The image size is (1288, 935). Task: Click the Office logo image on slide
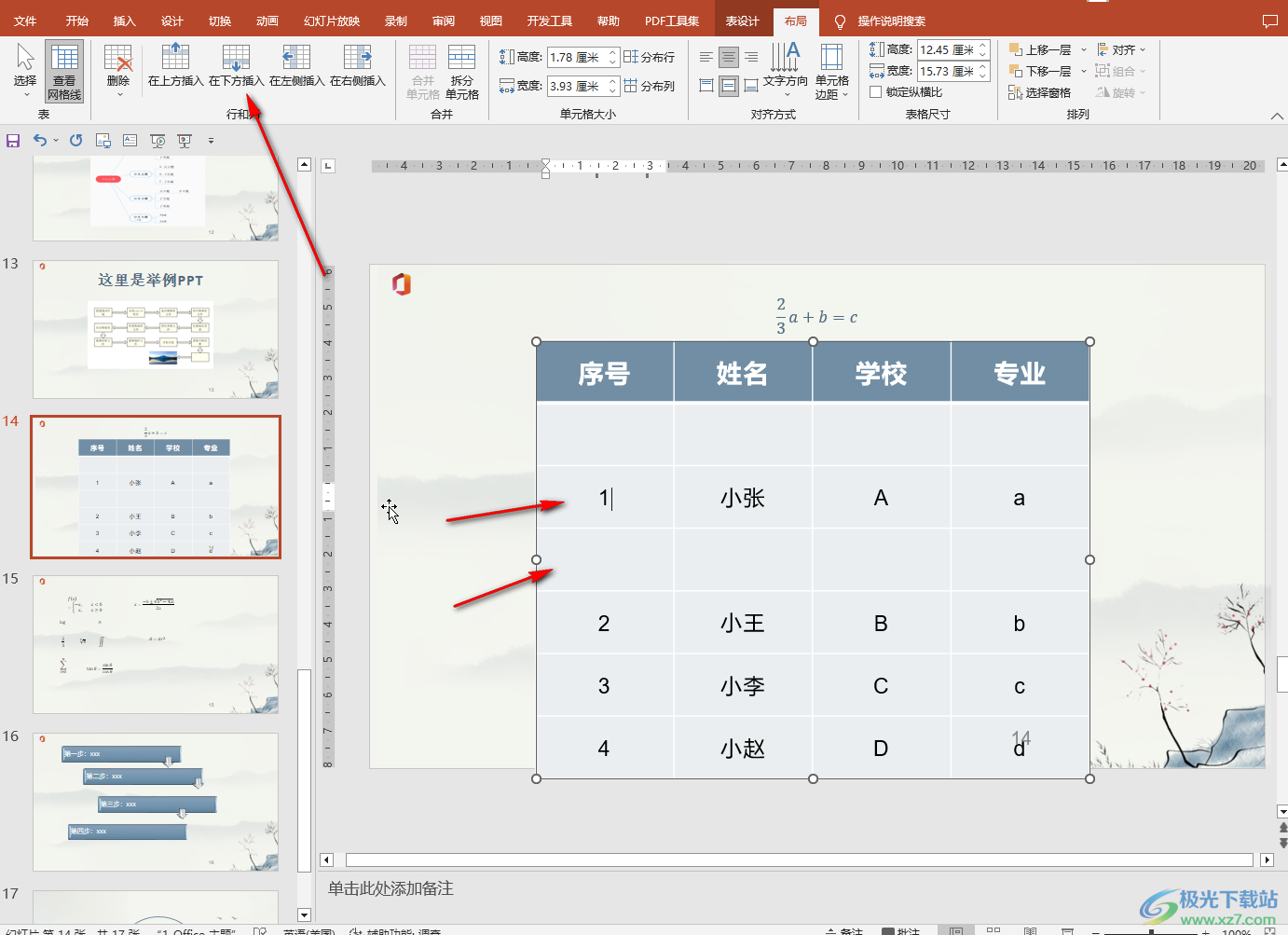click(x=402, y=284)
